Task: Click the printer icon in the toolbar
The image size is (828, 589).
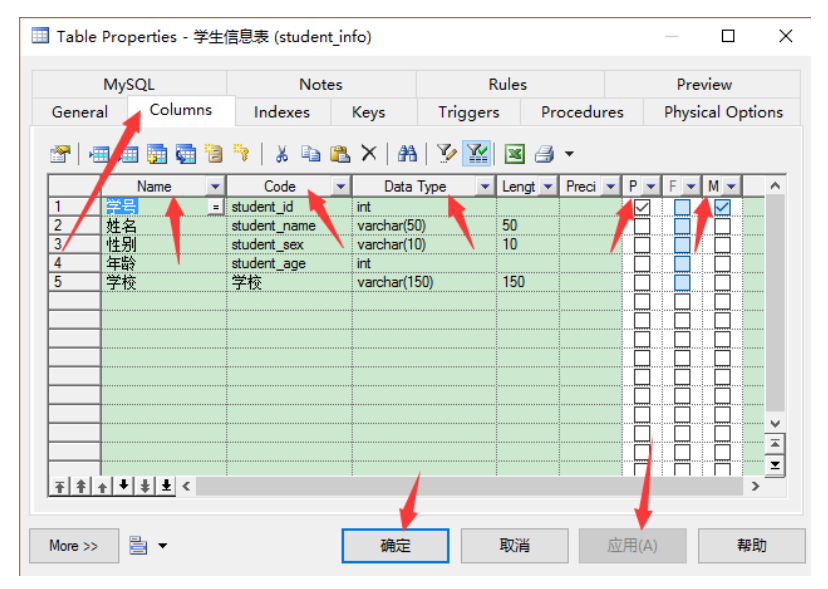Action: (544, 154)
